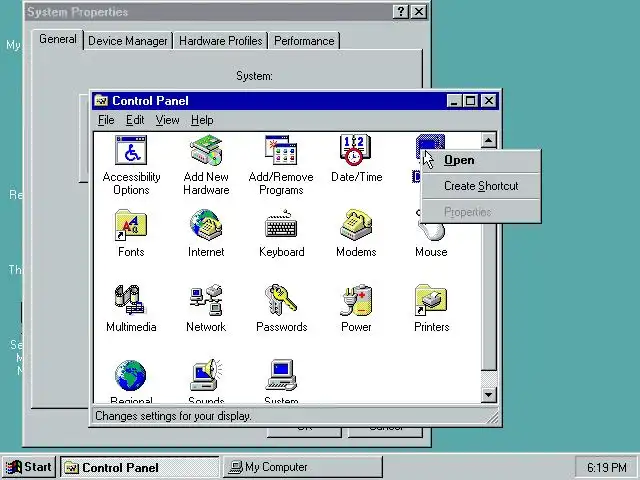Open the Edit menu
The height and width of the screenshot is (480, 640).
point(135,120)
